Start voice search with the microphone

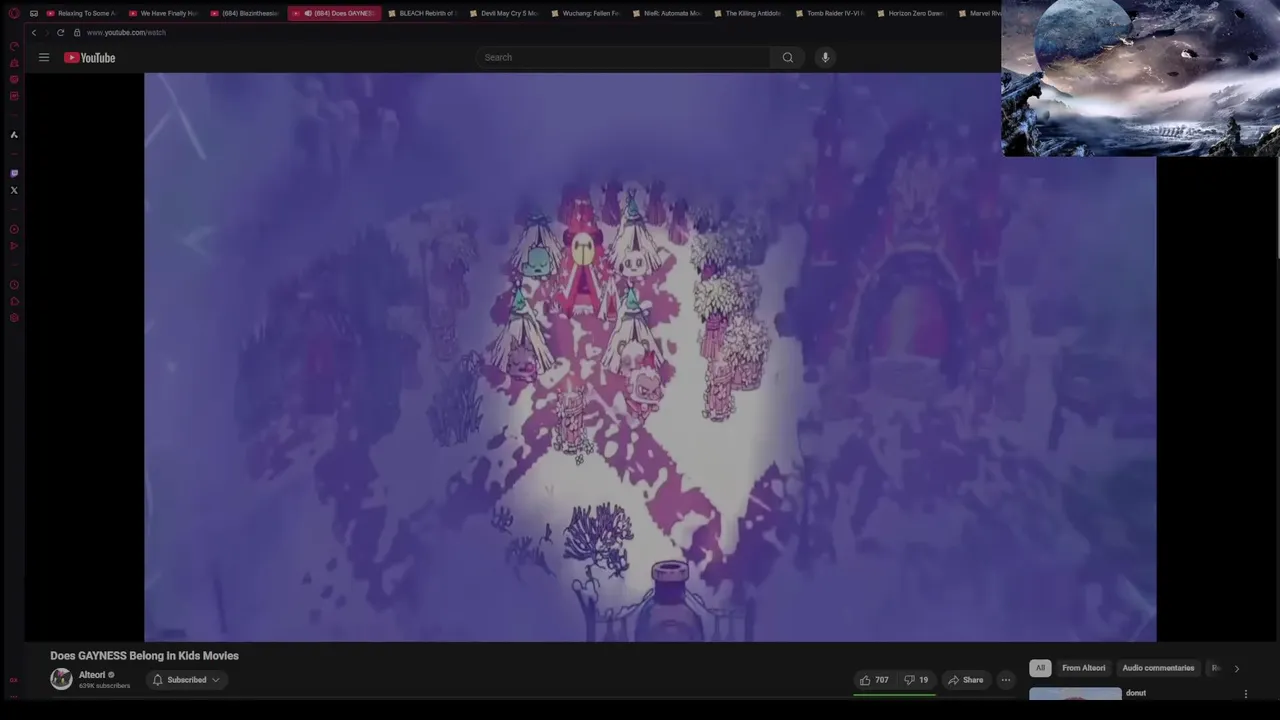pos(825,57)
